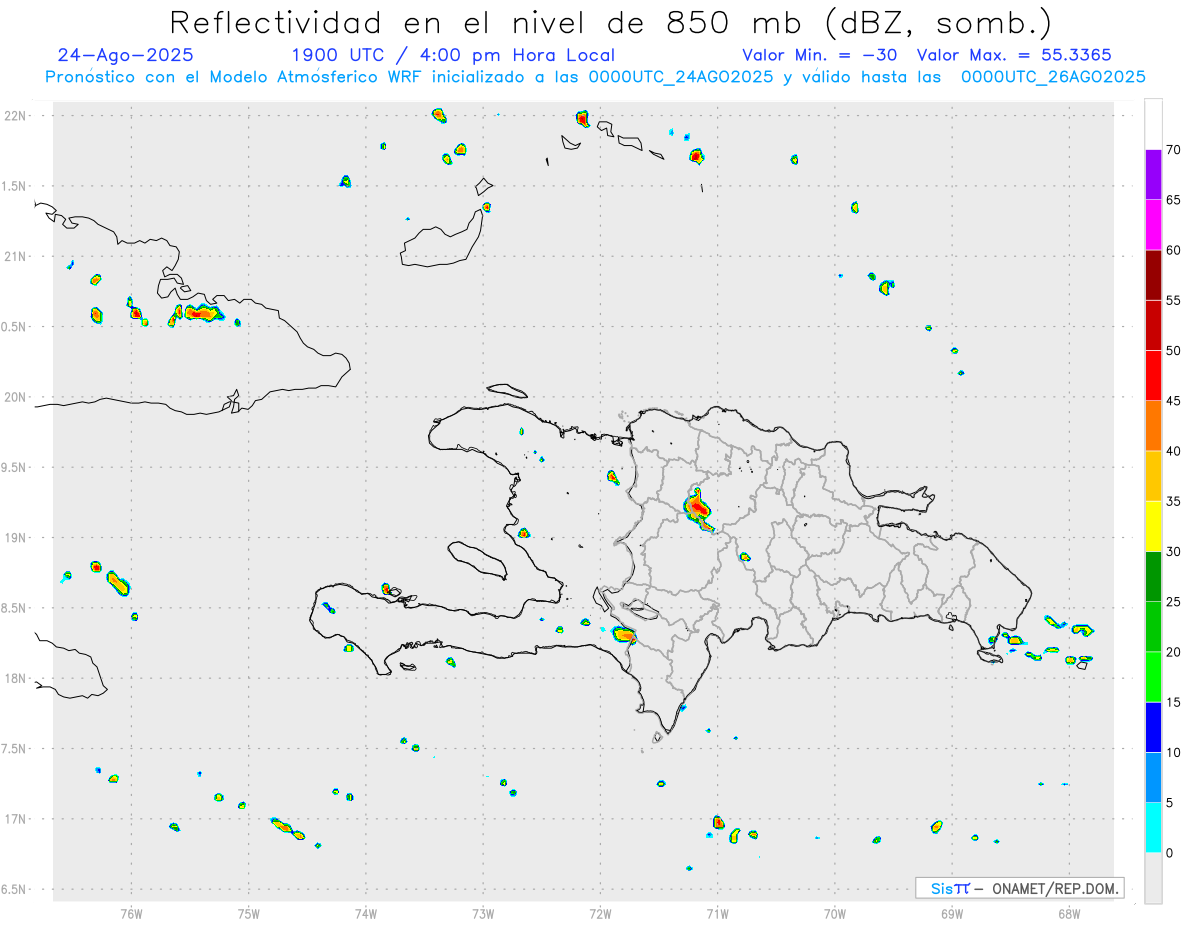
Task: Click the latitude axis label '20N'
Action: (16, 397)
